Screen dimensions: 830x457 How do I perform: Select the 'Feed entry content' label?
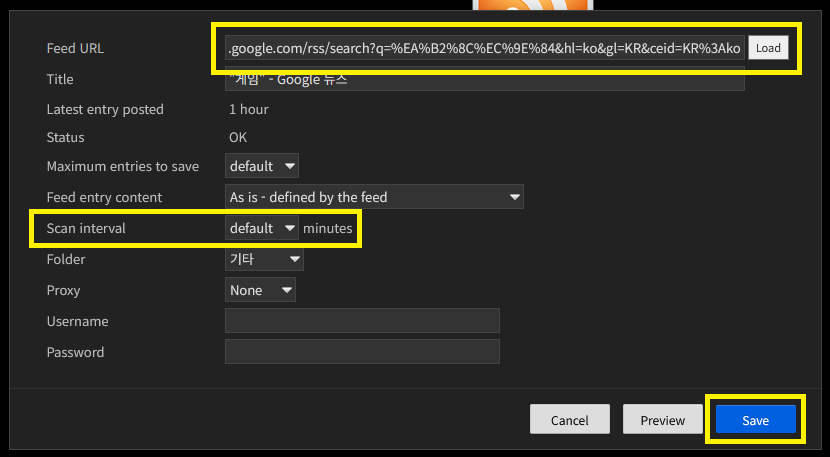click(104, 198)
